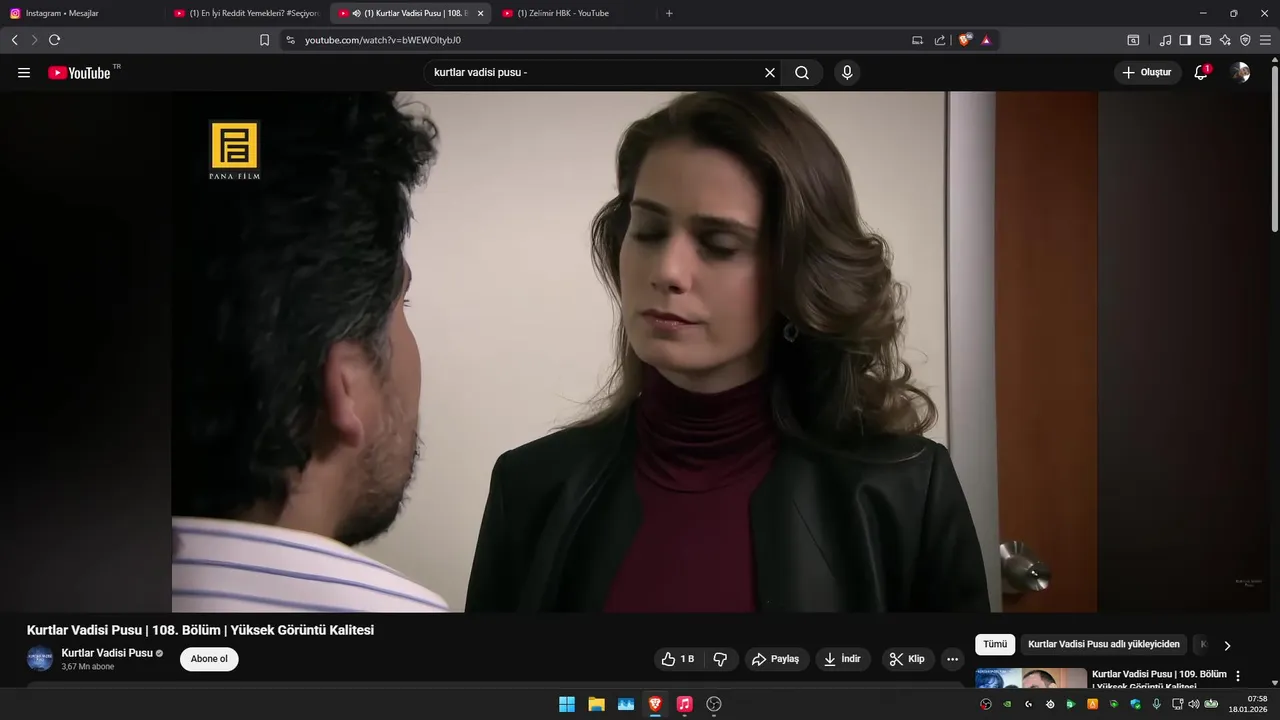The width and height of the screenshot is (1280, 720).
Task: Click the Klip clip button
Action: (907, 659)
